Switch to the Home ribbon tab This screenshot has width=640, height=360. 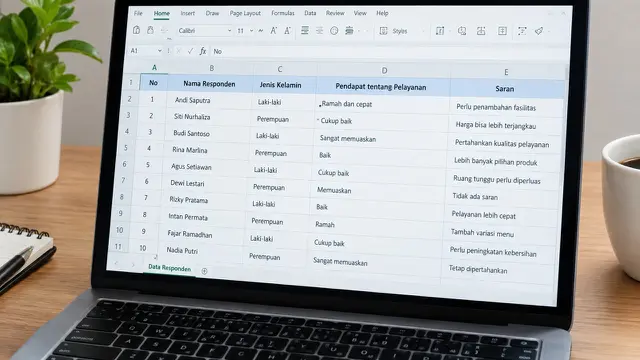click(x=162, y=13)
